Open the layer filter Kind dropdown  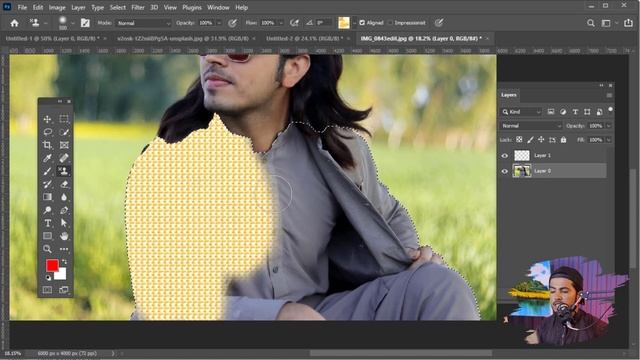(521, 112)
